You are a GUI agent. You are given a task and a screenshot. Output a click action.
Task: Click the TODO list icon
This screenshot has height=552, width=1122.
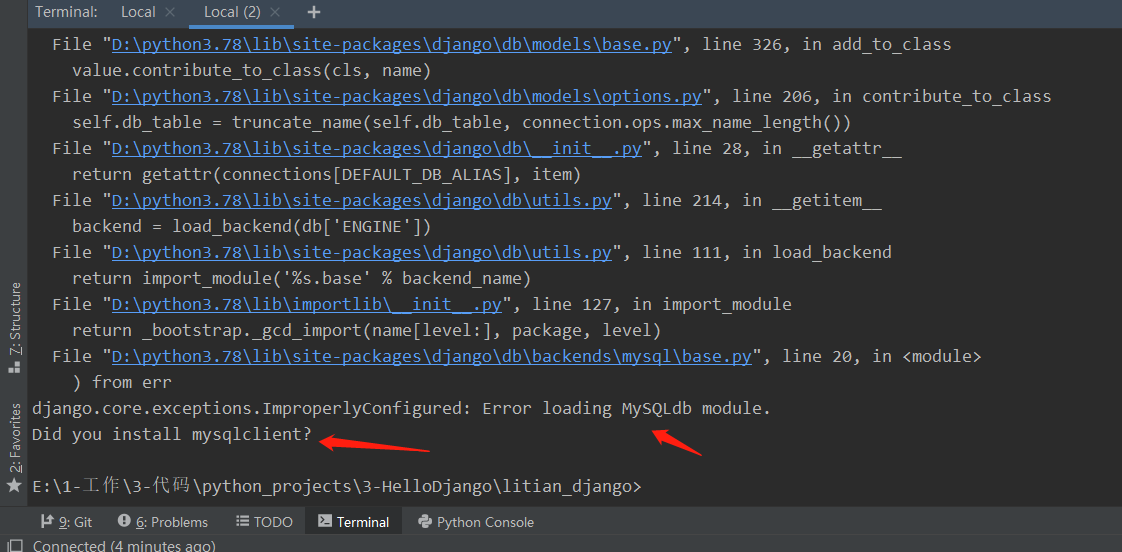tap(243, 521)
